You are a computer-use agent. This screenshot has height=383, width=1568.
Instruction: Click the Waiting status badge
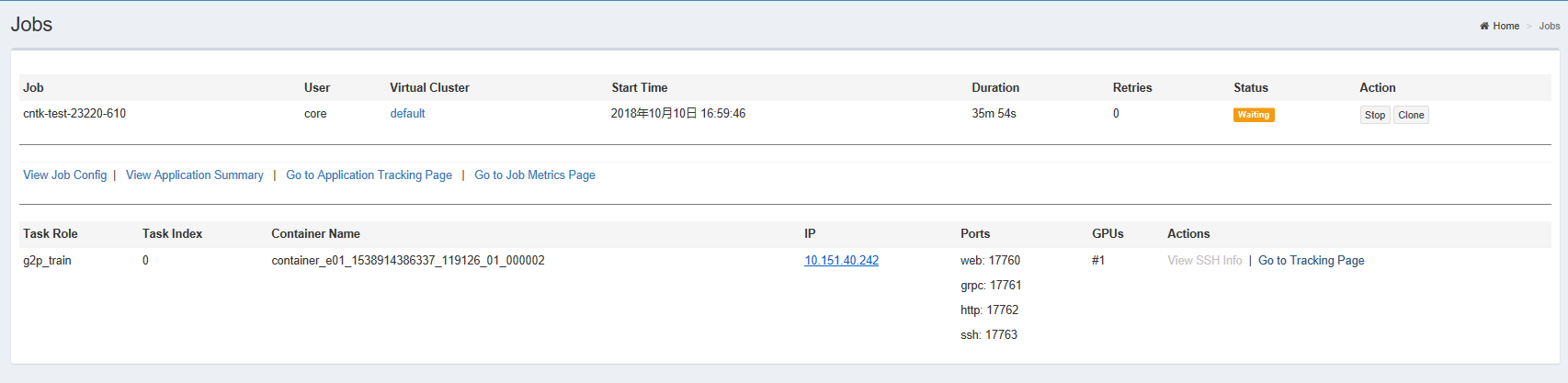point(1254,115)
